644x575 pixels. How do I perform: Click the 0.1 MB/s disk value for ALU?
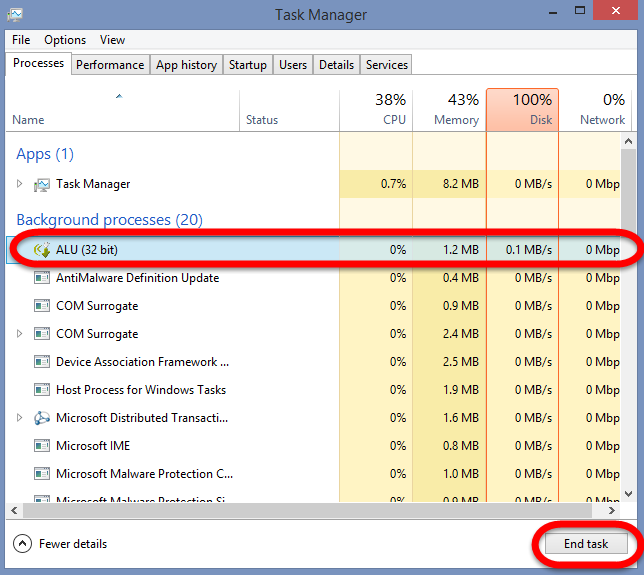tap(529, 250)
